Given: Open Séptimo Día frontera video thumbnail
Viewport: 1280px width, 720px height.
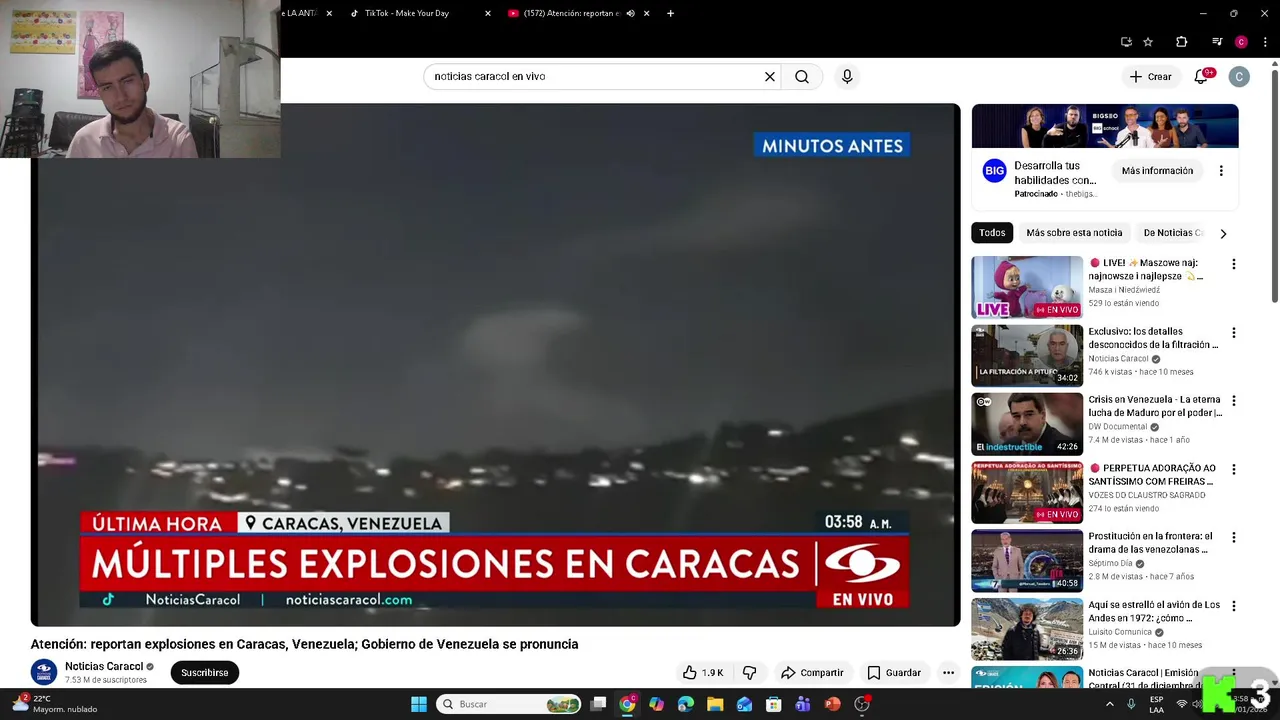Looking at the screenshot, I should pos(1027,561).
